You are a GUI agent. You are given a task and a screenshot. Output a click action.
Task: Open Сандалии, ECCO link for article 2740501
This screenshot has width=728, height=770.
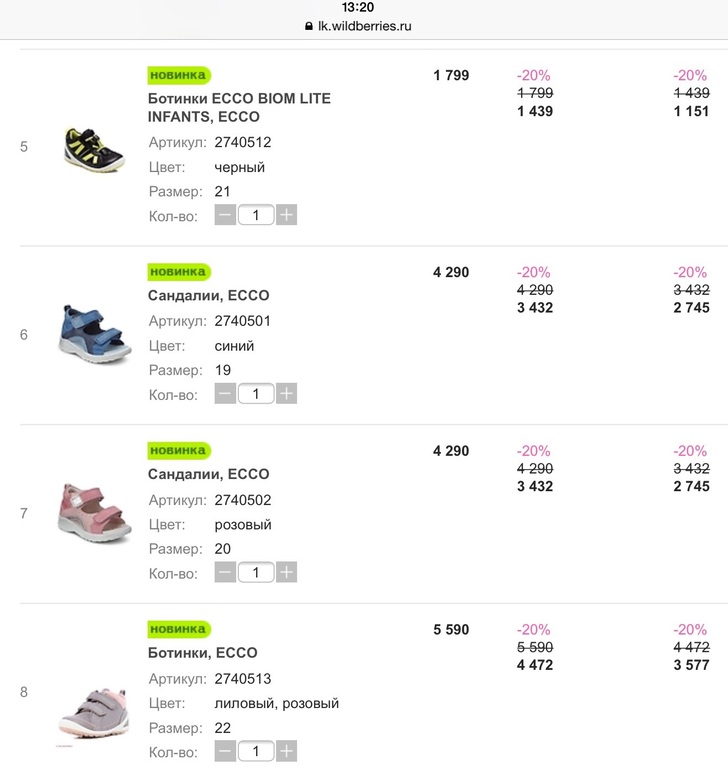click(208, 296)
